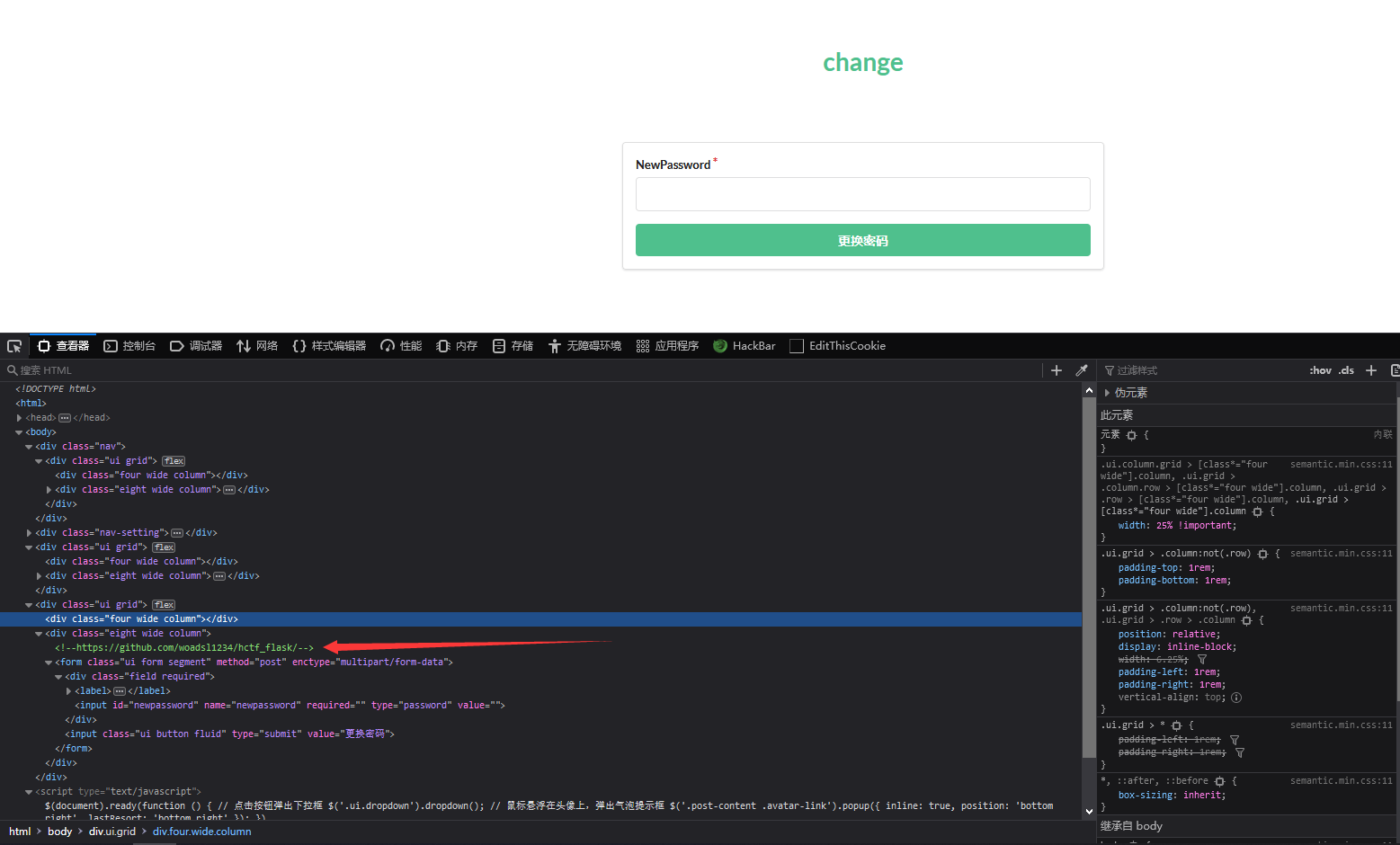Click filter icon next to overridden padding-left: 1rem

click(x=1235, y=740)
